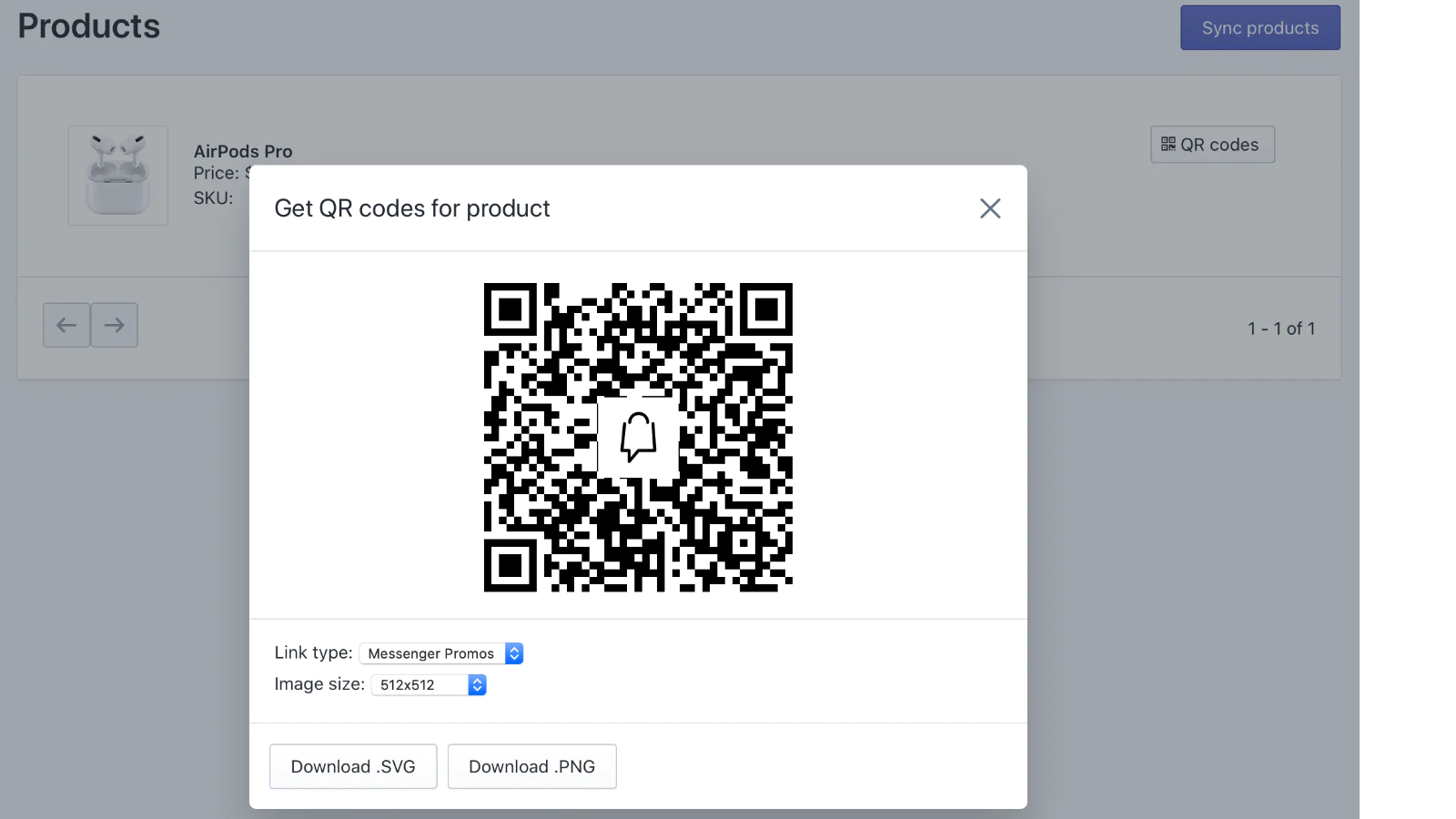Click the Sync products button

point(1260,27)
